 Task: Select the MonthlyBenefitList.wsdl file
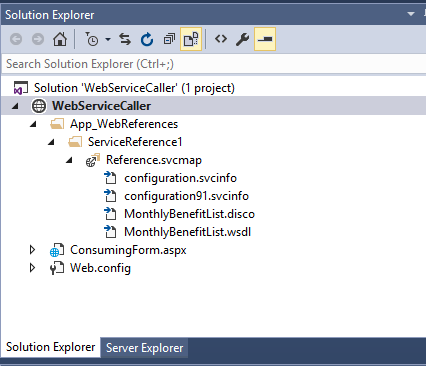[x=187, y=232]
